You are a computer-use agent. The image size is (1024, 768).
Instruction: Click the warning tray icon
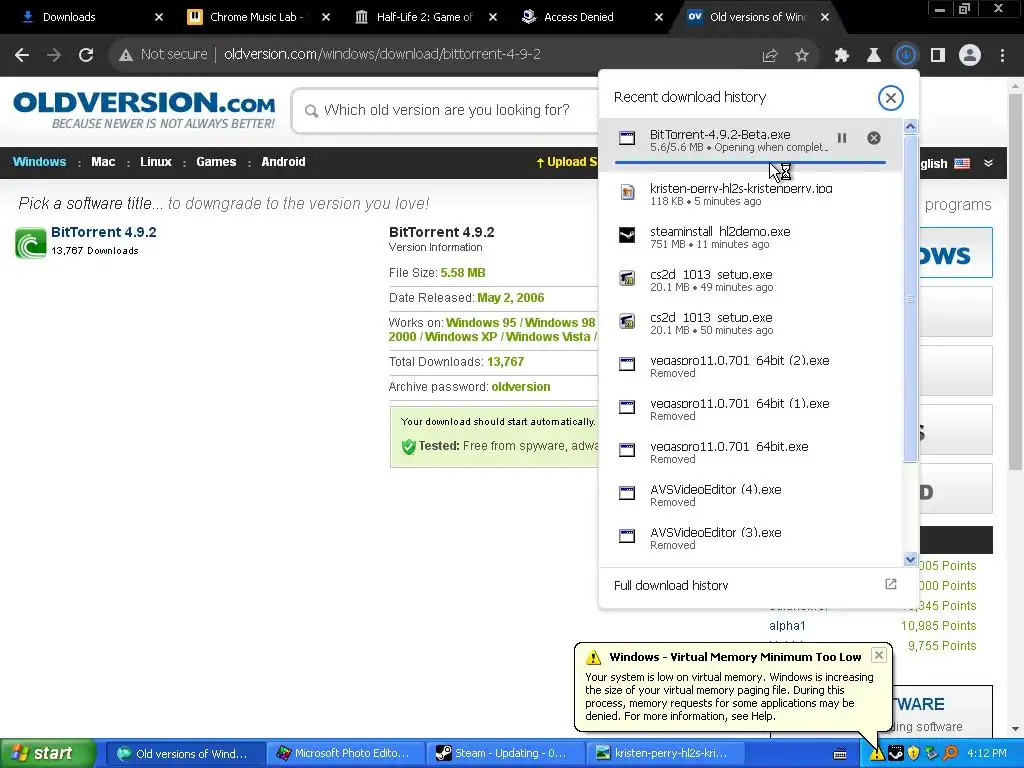tap(876, 754)
